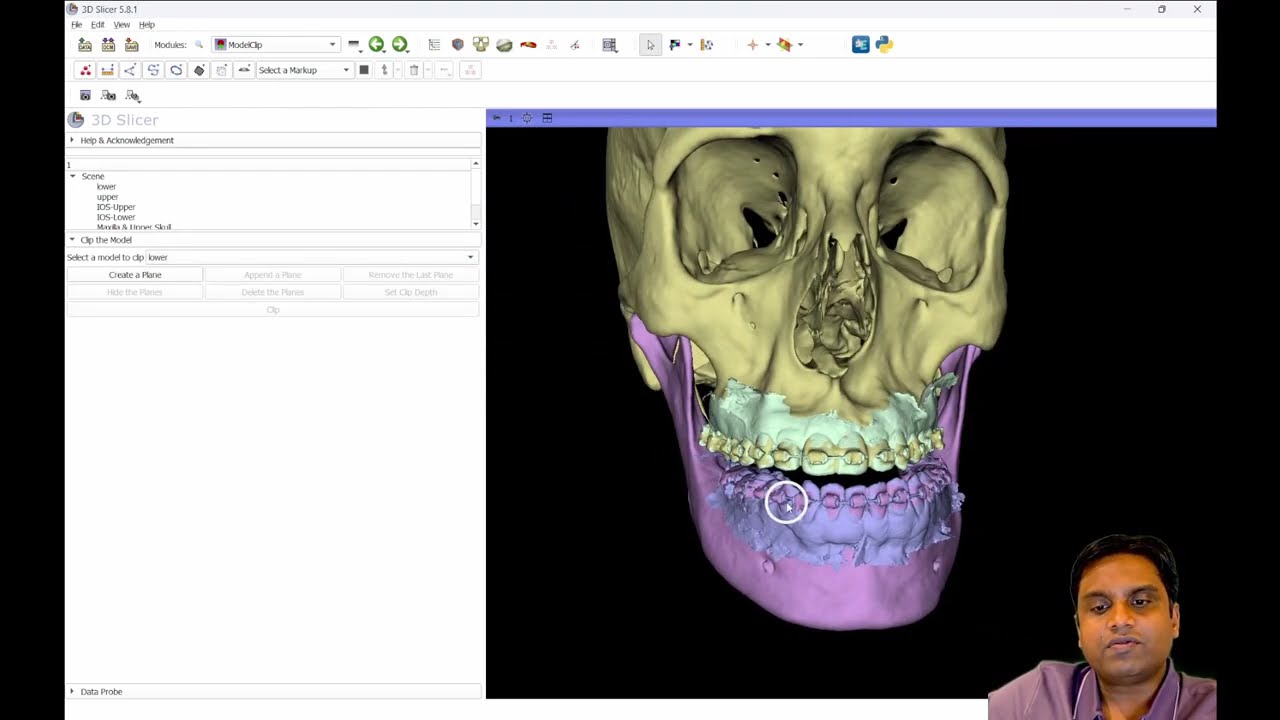Toggle the crosshair visibility icon
Screen dimensions: 1280x720
[752, 44]
